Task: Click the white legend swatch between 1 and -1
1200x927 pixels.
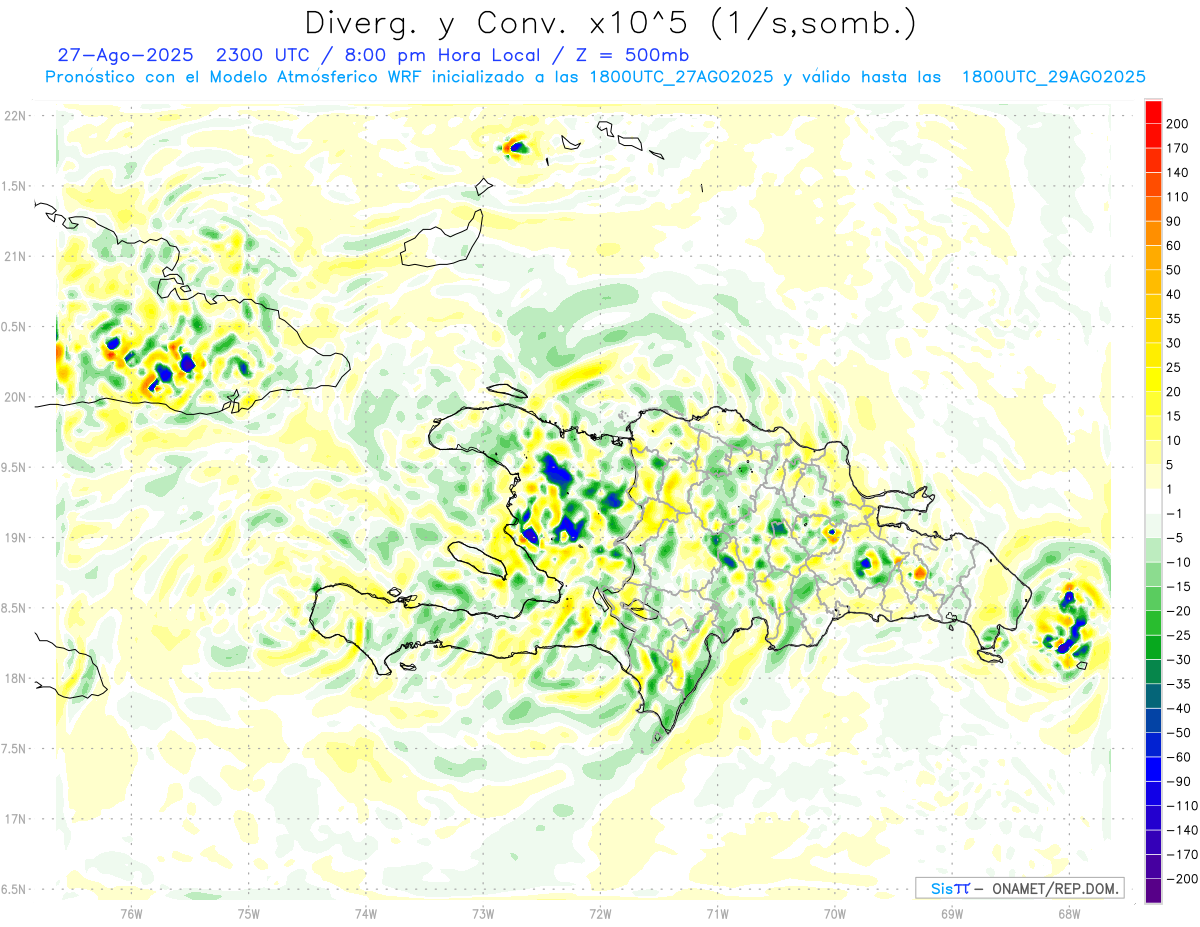Action: pos(1153,501)
